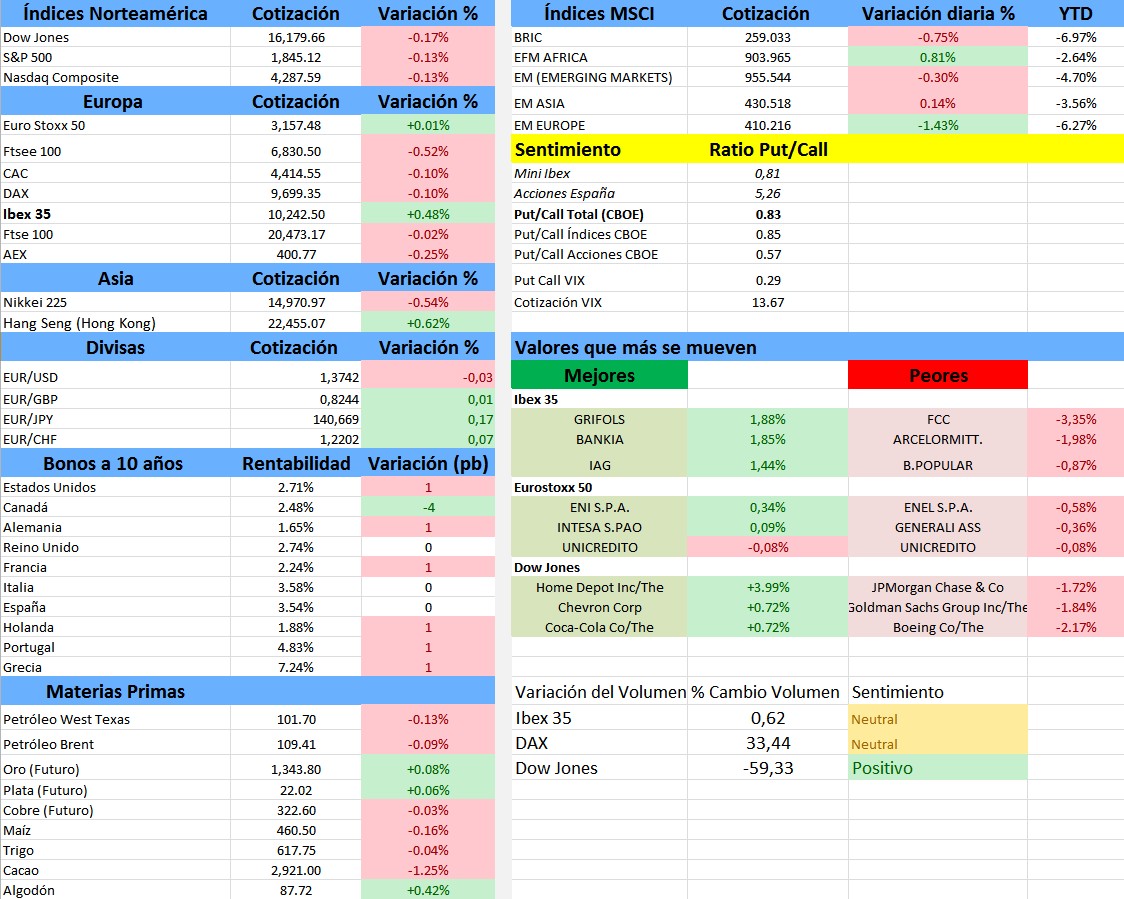This screenshot has width=1124, height=899.
Task: Select Acciones España ratio 5,26
Action: pos(768,194)
